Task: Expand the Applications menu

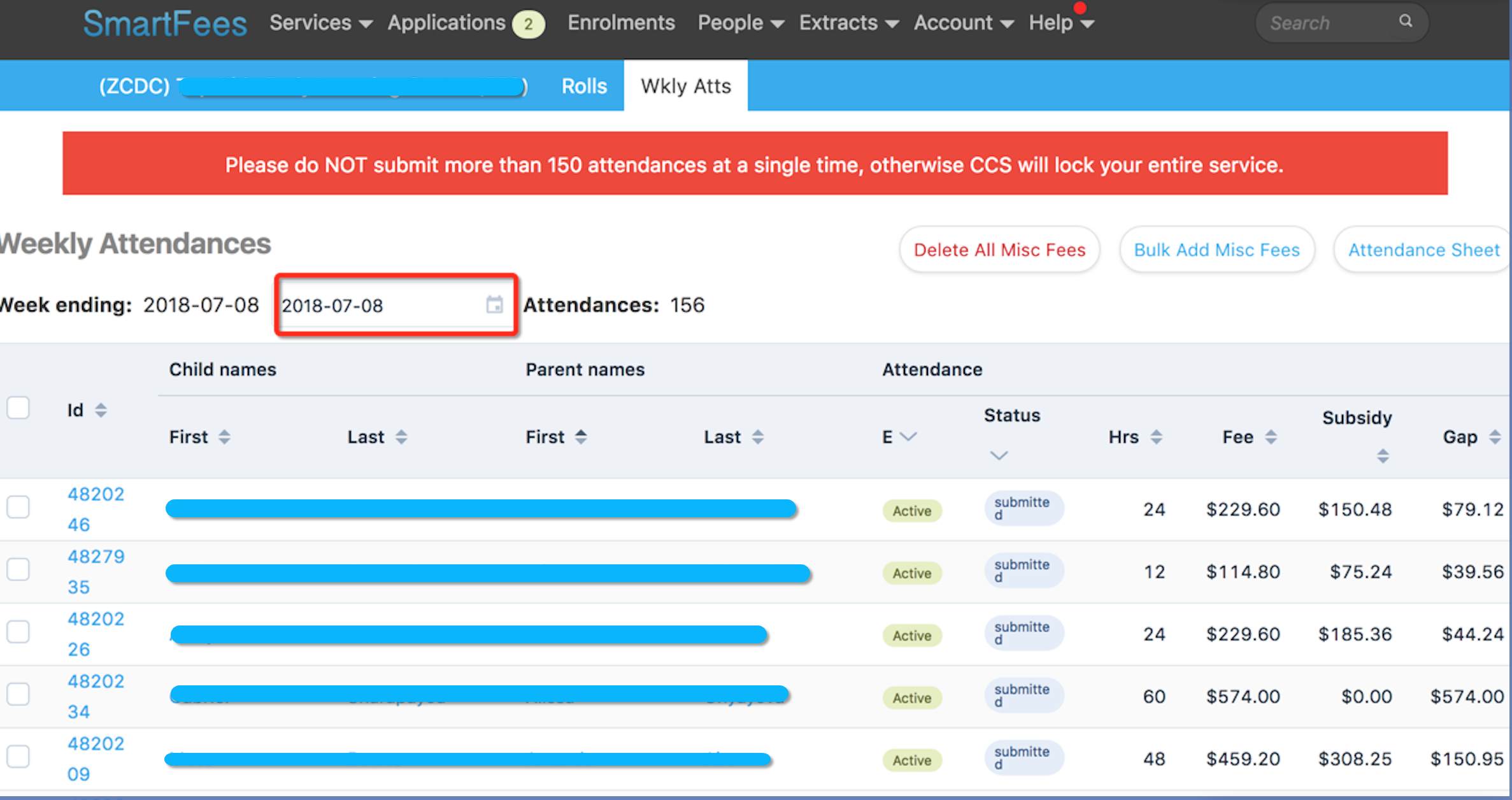Action: [x=449, y=22]
